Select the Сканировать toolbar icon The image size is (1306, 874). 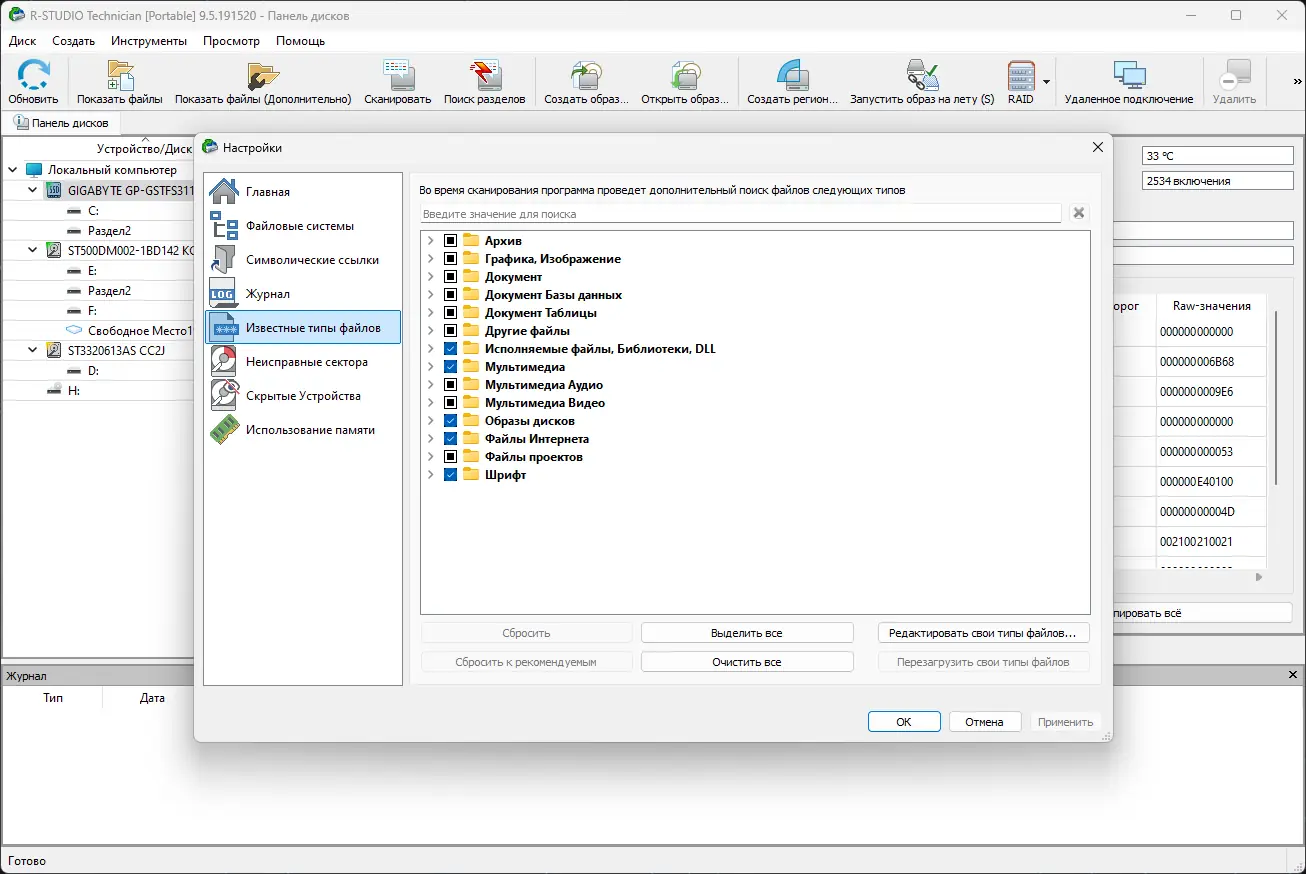(x=396, y=80)
